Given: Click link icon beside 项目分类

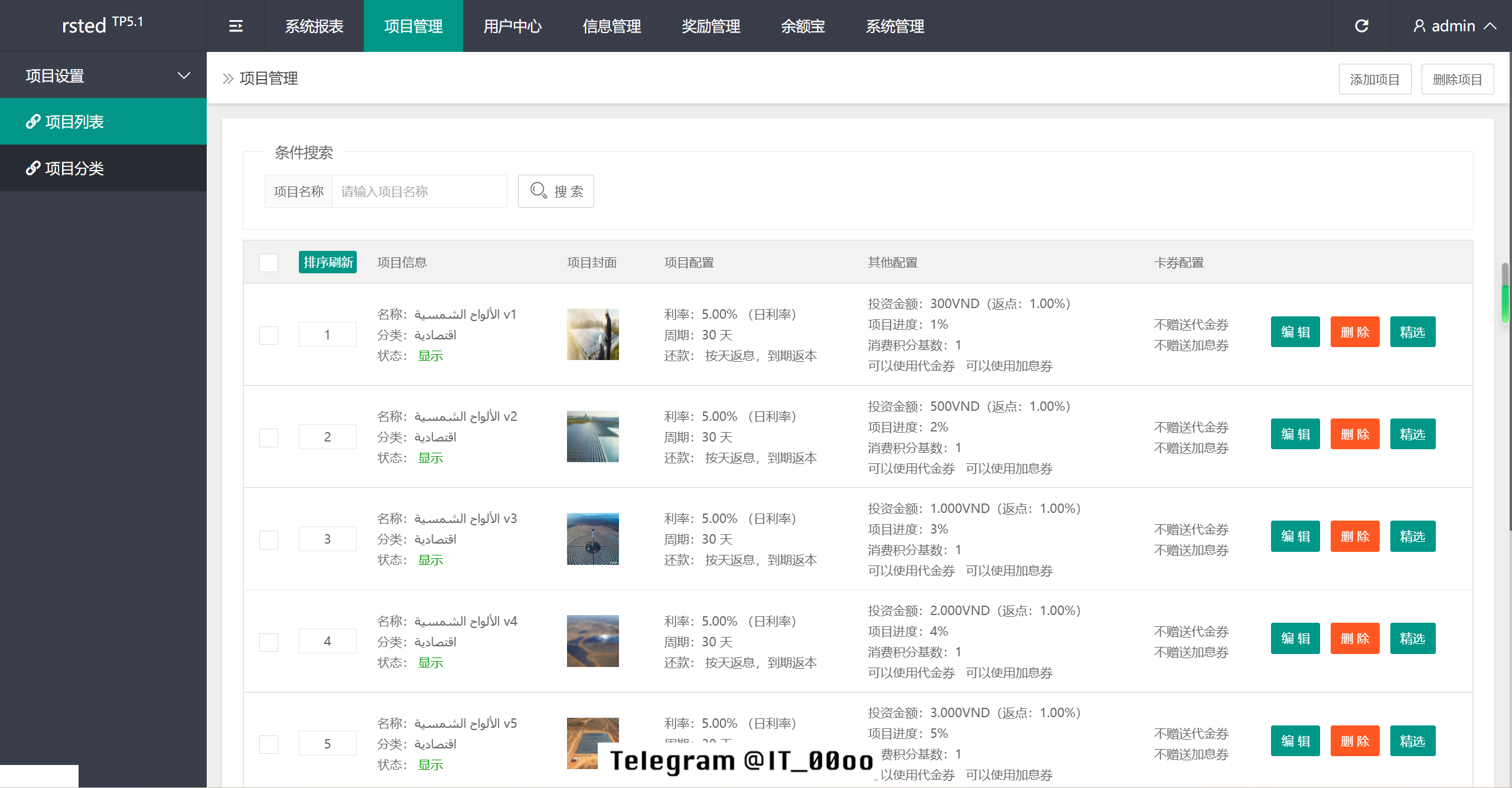Looking at the screenshot, I should tap(33, 168).
